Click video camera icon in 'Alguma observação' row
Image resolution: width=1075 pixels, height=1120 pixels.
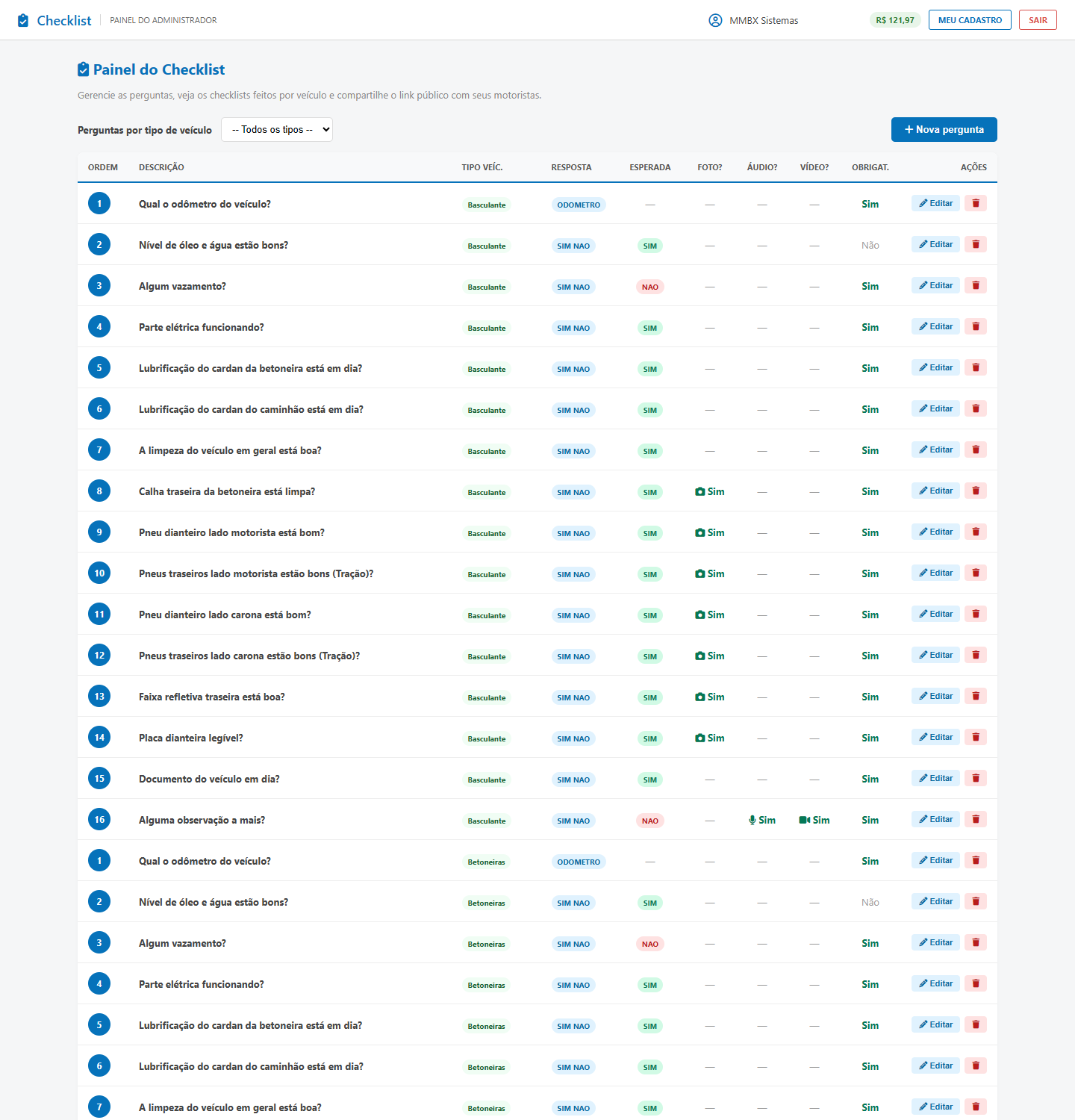805,820
